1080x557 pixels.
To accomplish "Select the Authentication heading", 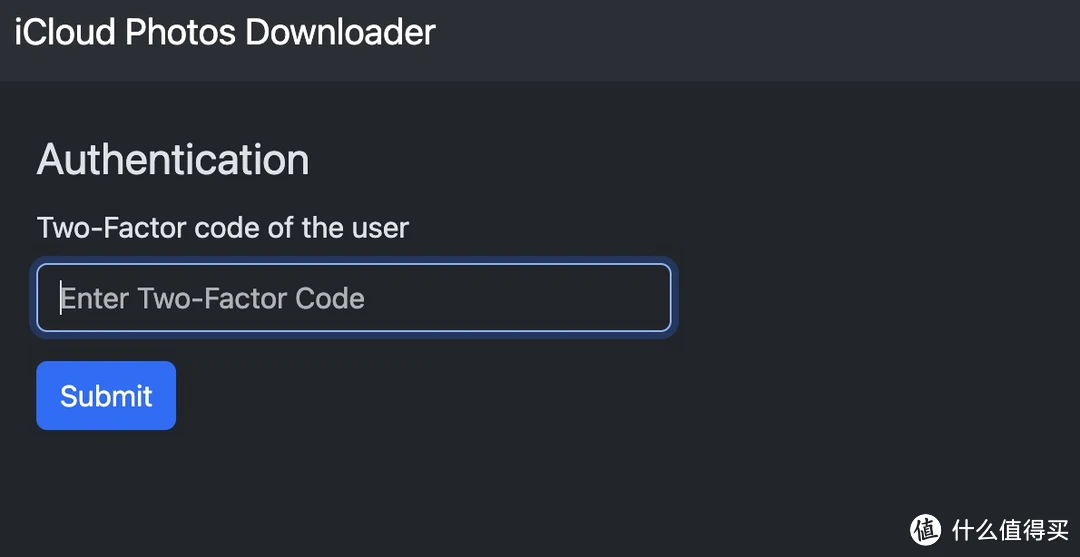I will tap(173, 159).
